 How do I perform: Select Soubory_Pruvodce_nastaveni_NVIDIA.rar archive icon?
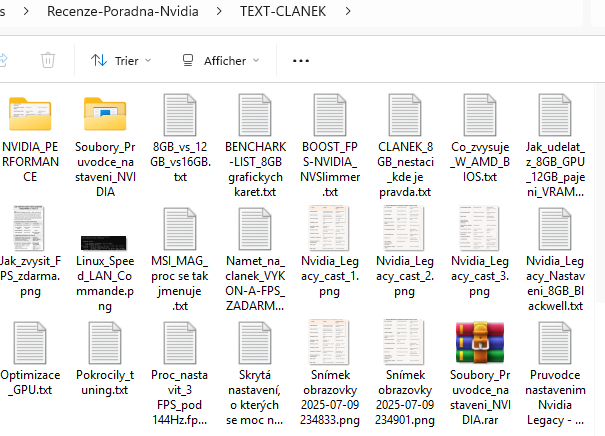pyautogui.click(x=480, y=342)
